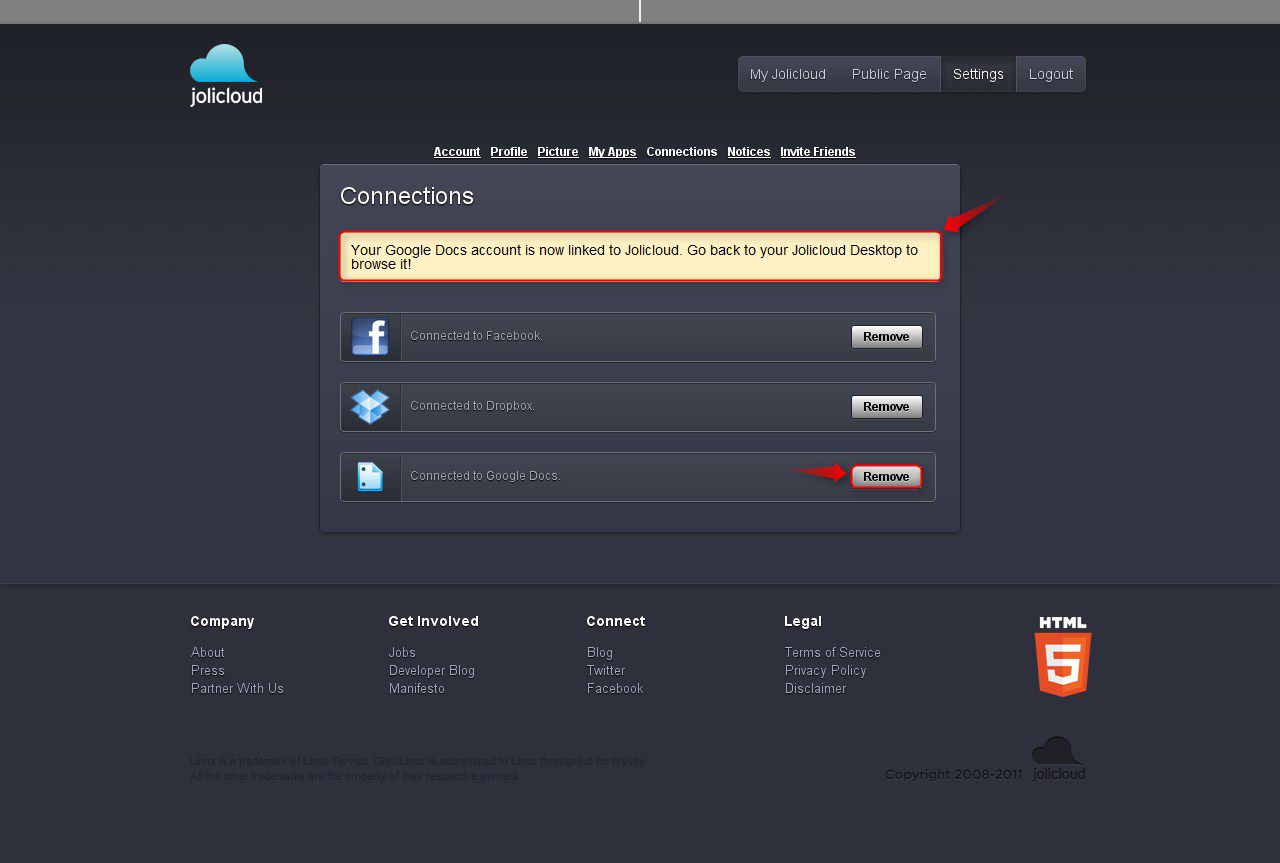Image resolution: width=1280 pixels, height=863 pixels.
Task: Click the Connect footer heading
Action: click(616, 621)
